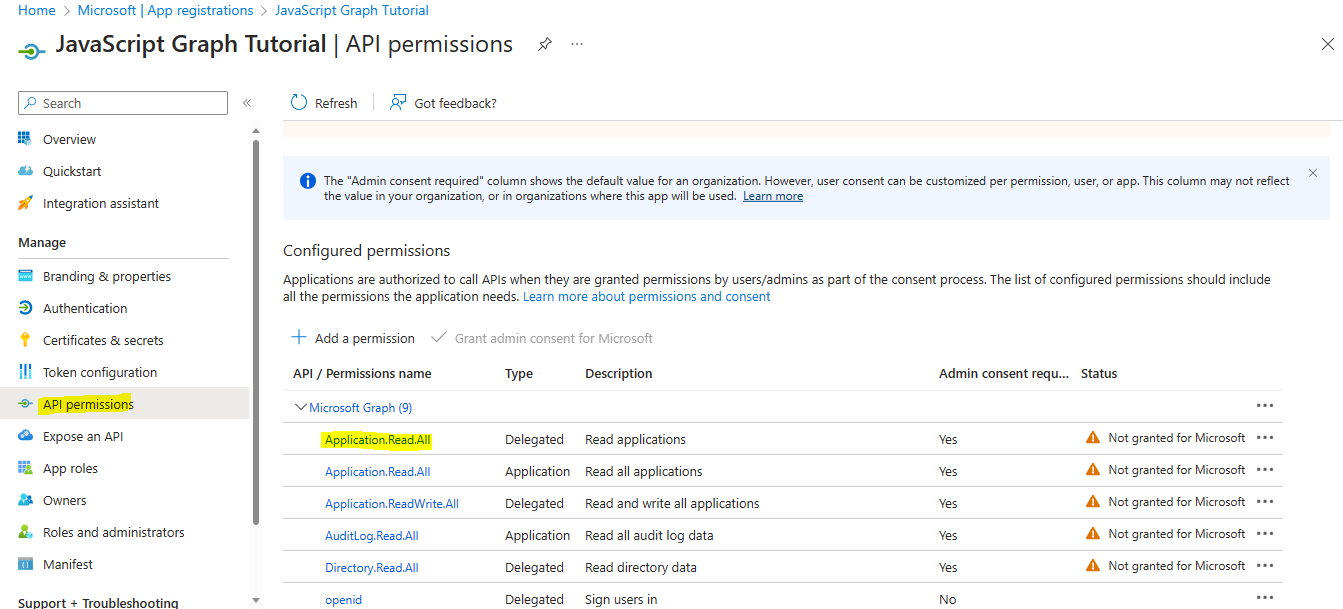Open Quickstart in the sidebar
This screenshot has width=1343, height=609.
72,171
